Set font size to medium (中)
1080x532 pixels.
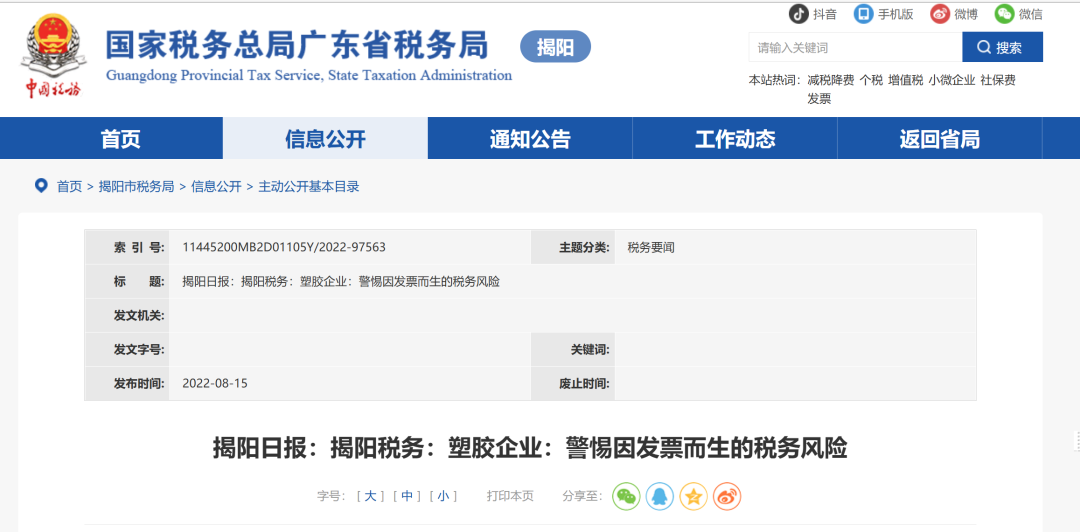click(406, 496)
